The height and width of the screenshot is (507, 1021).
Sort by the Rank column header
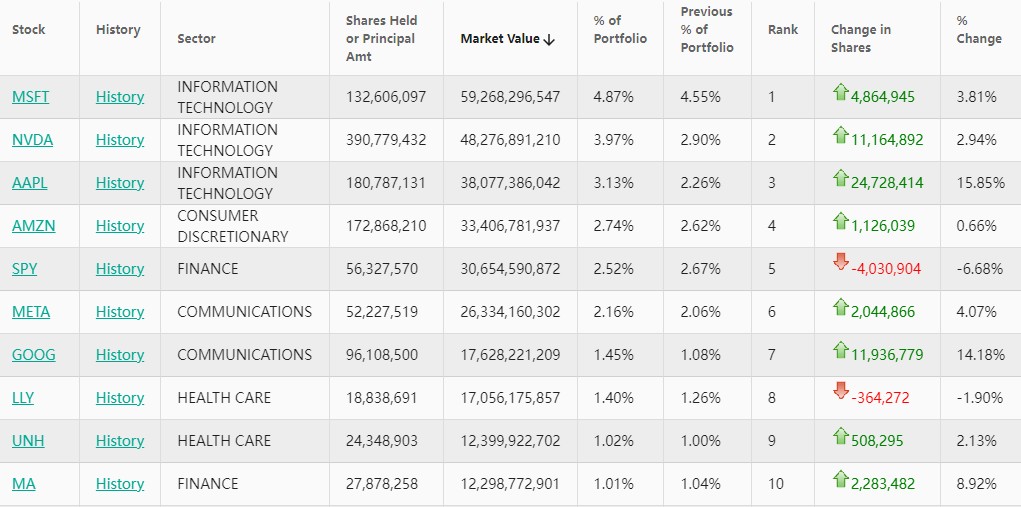pyautogui.click(x=782, y=30)
